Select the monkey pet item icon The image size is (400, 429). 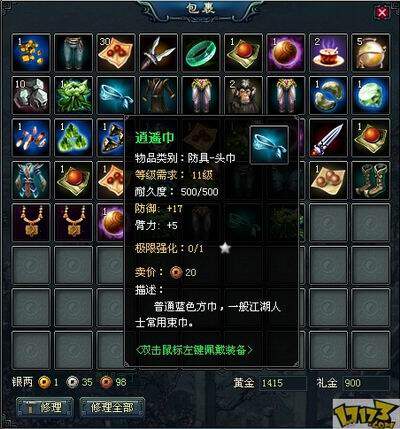click(243, 95)
